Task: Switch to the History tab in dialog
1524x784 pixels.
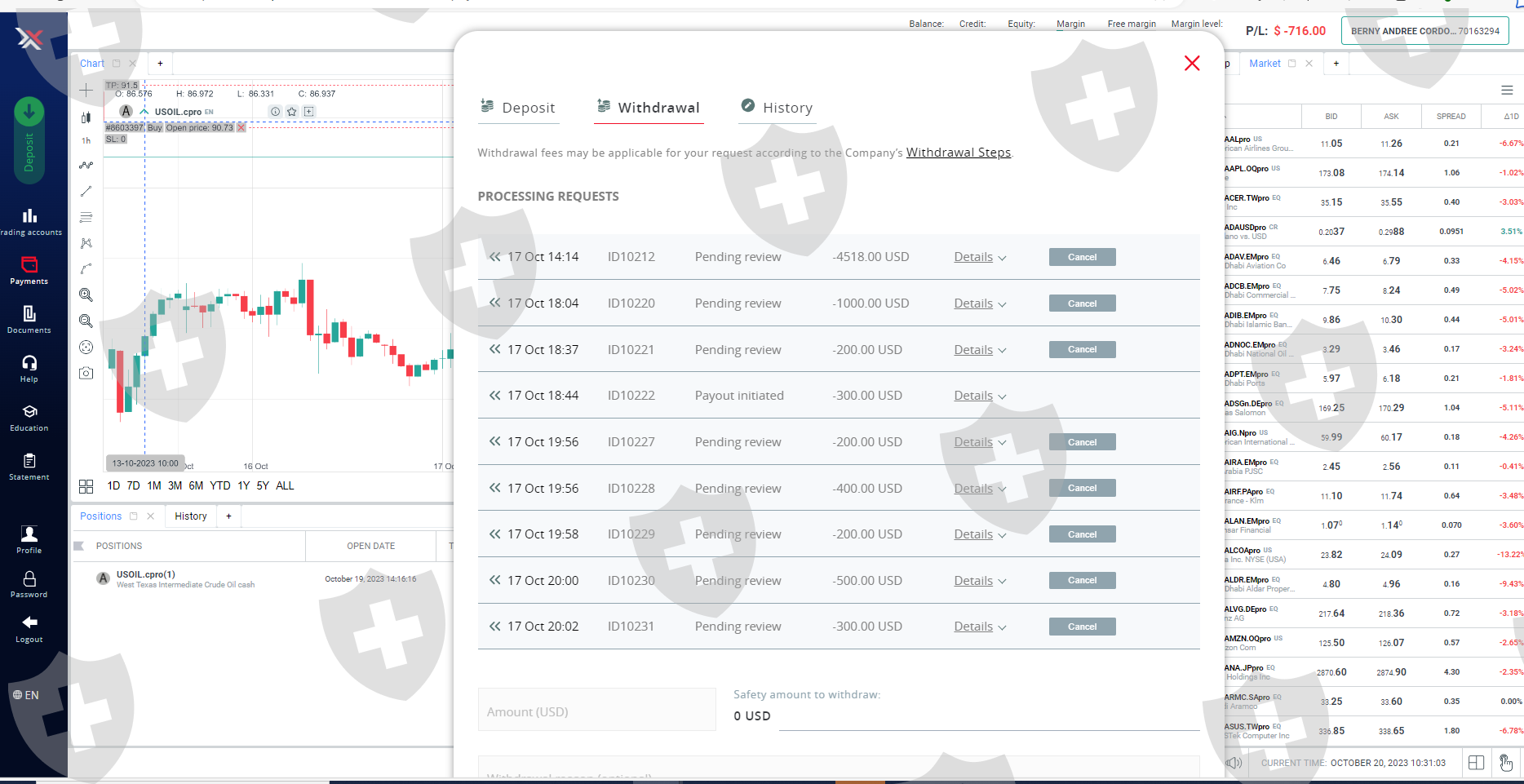Action: 777,108
